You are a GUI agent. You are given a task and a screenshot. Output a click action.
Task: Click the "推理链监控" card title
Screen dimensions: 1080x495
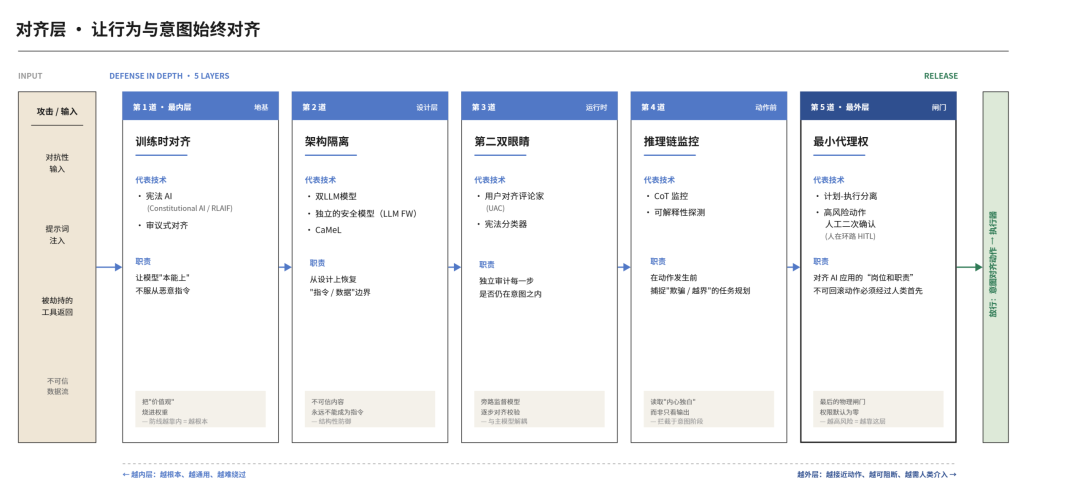click(671, 142)
